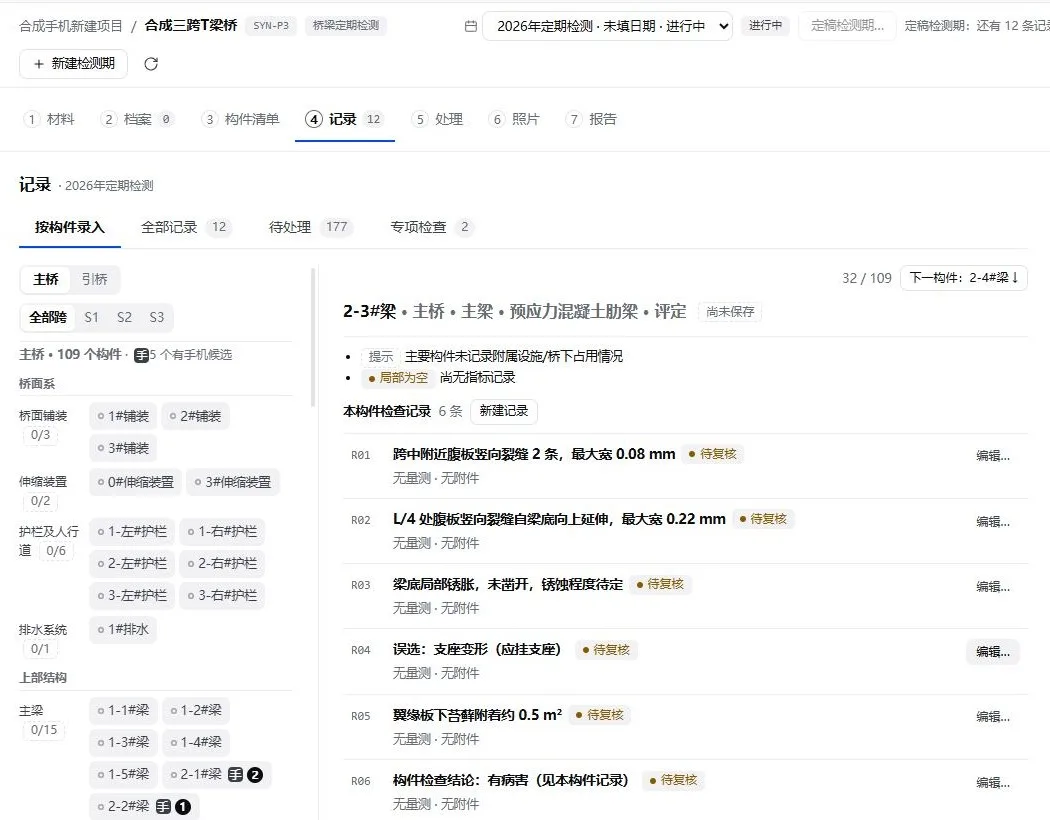This screenshot has height=820, width=1050.
Task: Add a record with 新建记录 button
Action: 504,411
